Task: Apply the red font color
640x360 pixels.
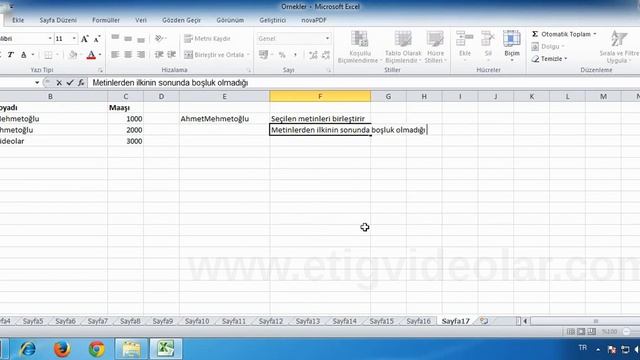Action: click(x=91, y=55)
